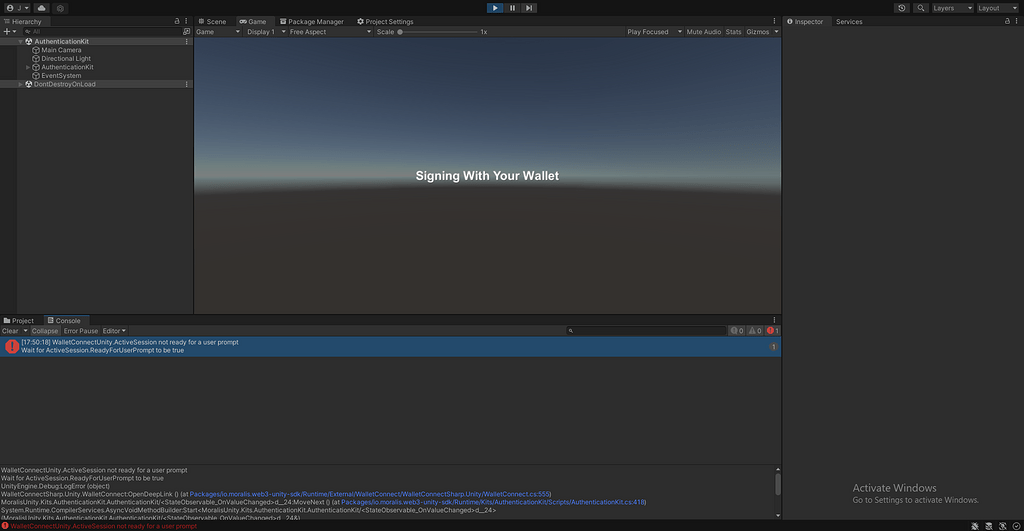Select the Game tab

[253, 22]
